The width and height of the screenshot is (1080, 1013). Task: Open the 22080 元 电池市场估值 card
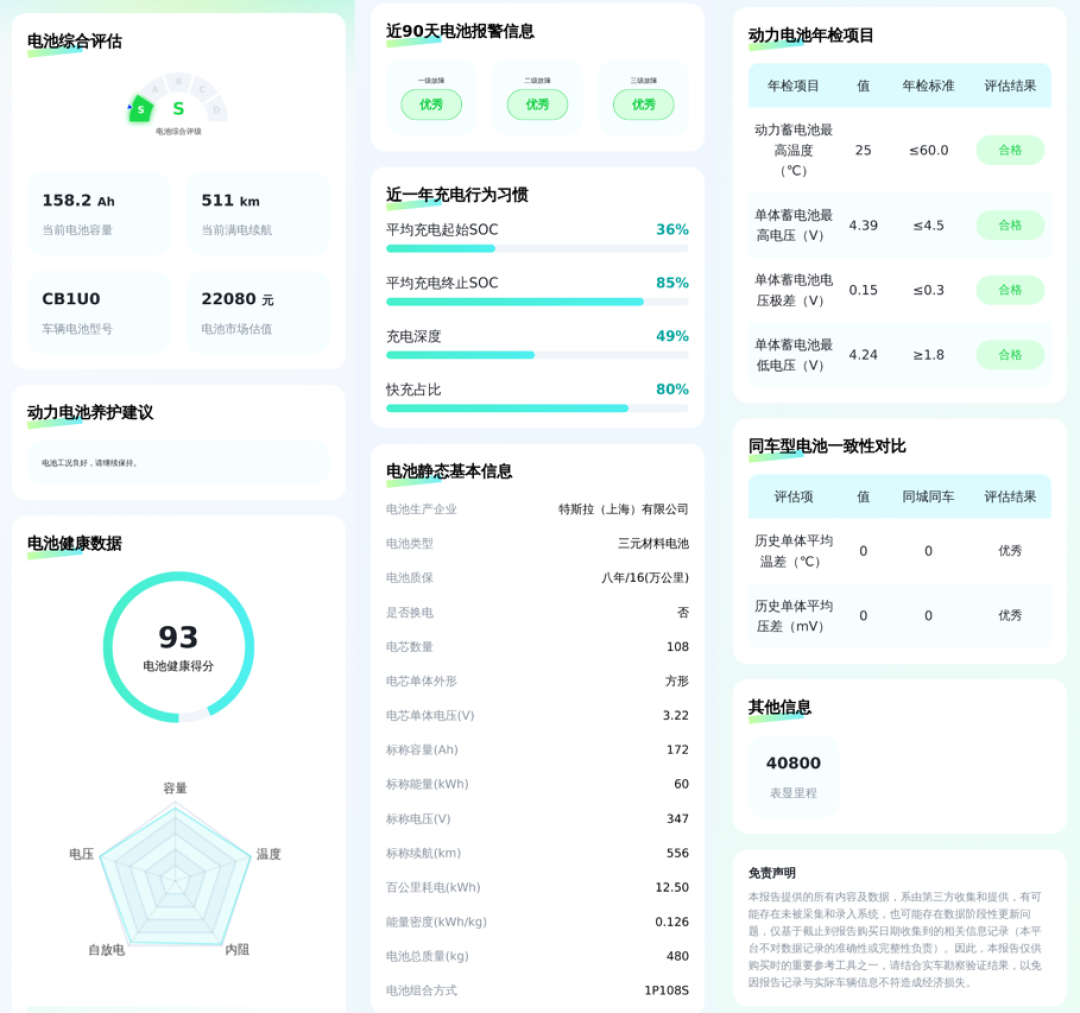click(x=258, y=313)
